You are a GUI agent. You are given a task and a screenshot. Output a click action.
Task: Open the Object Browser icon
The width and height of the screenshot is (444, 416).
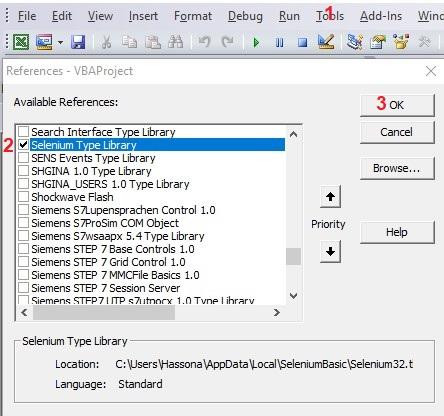pos(401,42)
